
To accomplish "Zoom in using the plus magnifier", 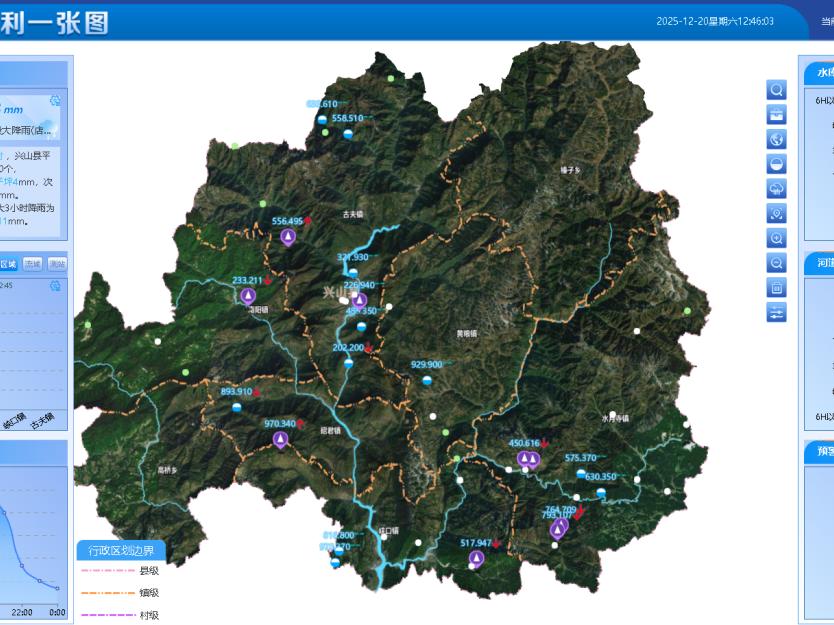I will 776,238.
